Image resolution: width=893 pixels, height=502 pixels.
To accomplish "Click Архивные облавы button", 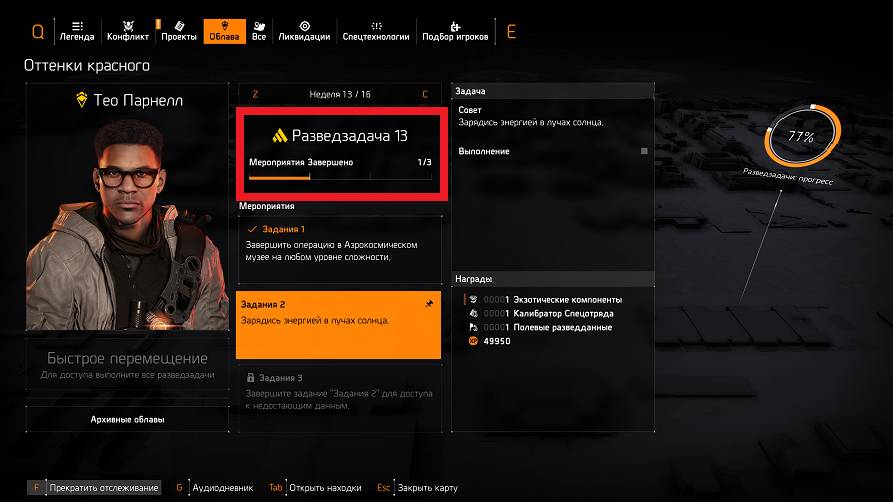I will 128,419.
